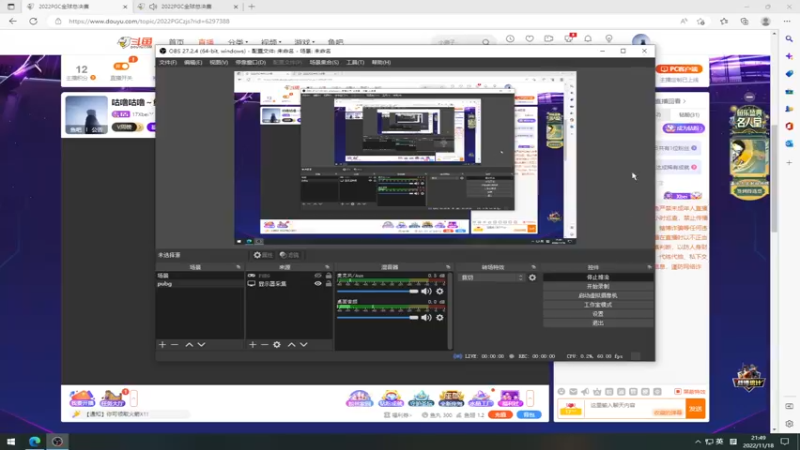
Task: Open OBS Scene Collection menu
Action: click(x=324, y=62)
